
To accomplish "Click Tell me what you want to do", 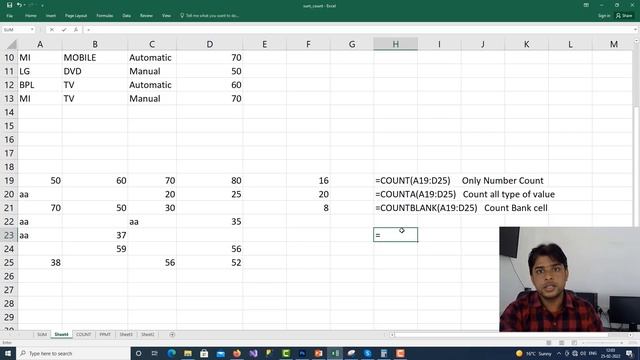I will pos(209,16).
